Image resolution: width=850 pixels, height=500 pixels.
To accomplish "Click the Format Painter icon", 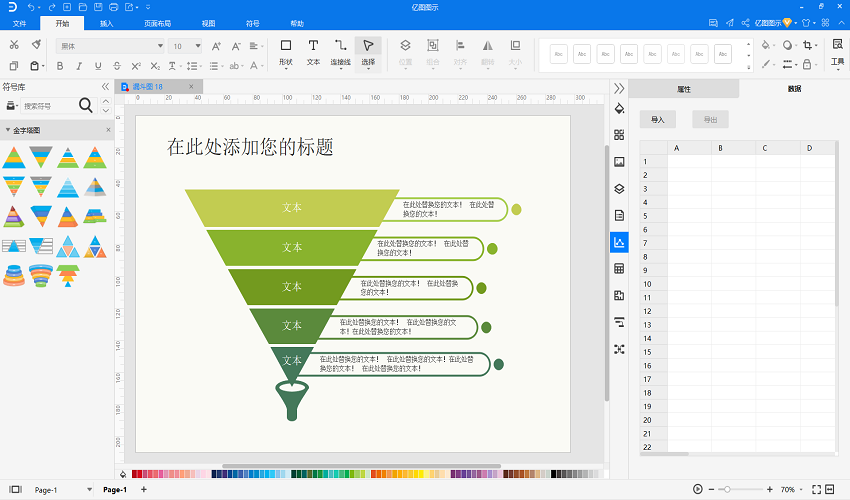I will tap(36, 44).
